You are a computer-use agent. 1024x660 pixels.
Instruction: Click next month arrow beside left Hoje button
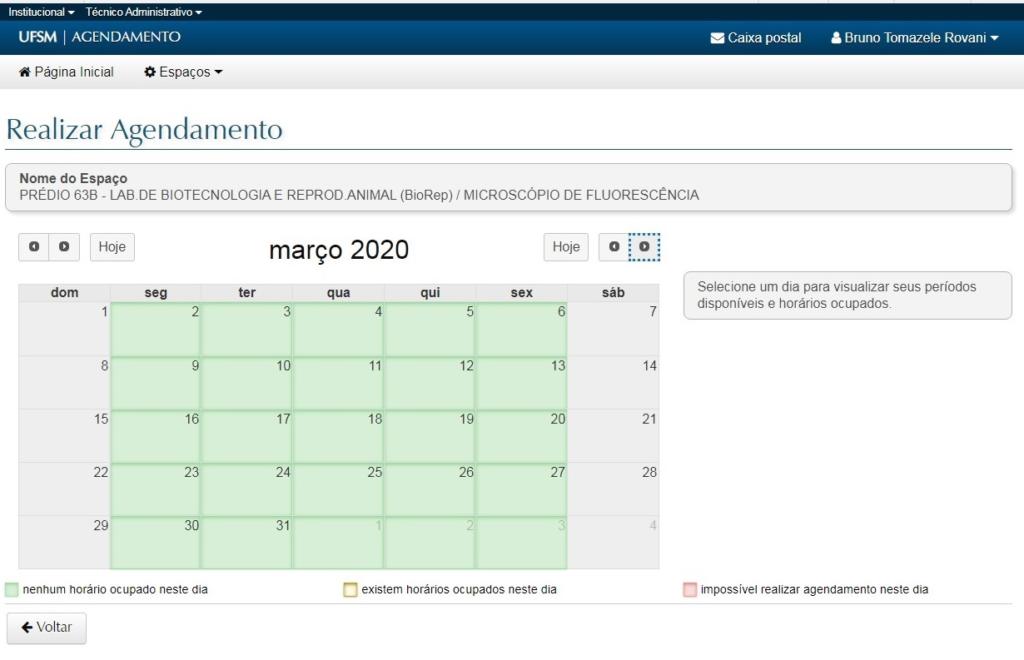(64, 246)
